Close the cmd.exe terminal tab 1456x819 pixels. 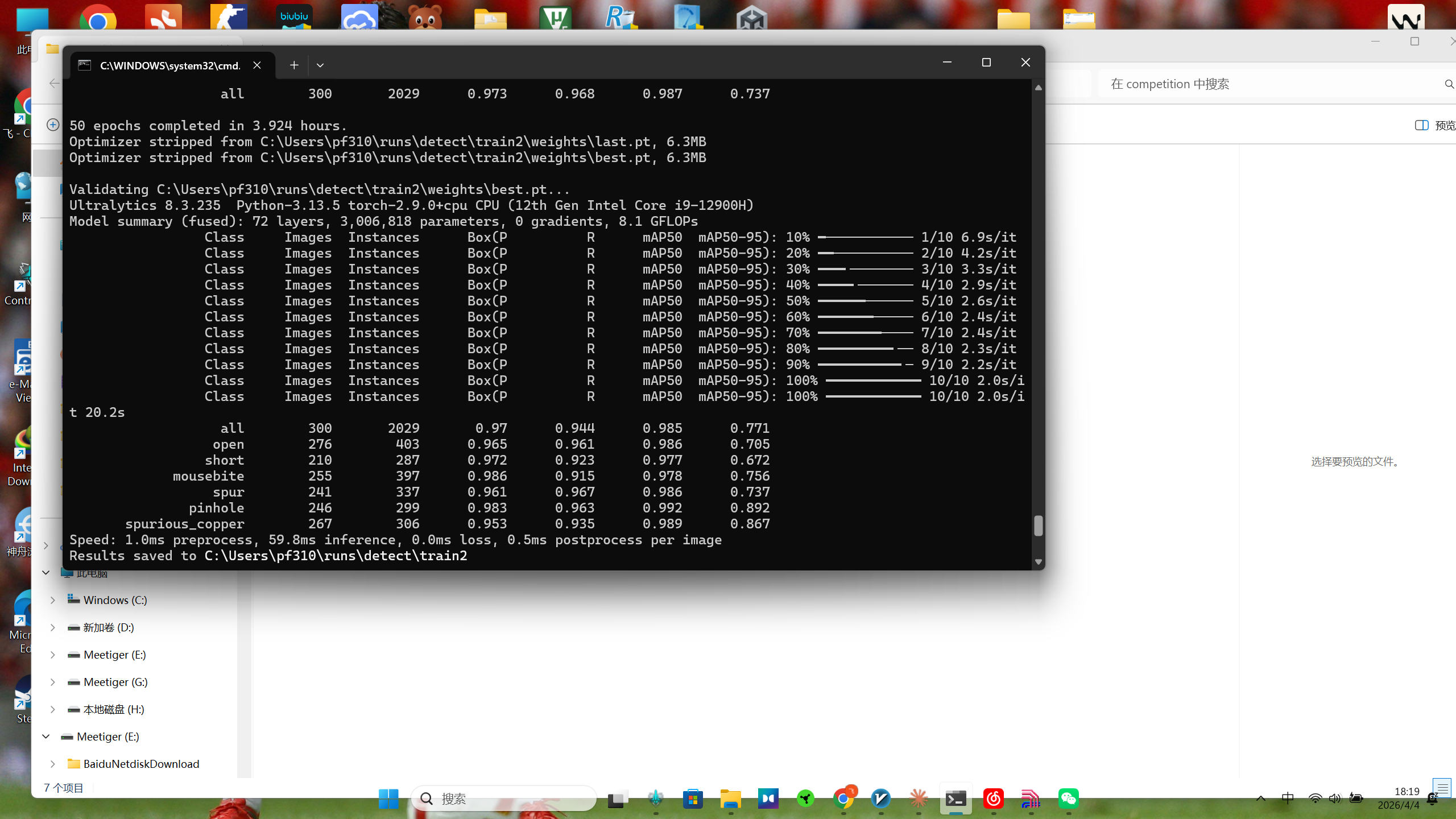coord(257,65)
